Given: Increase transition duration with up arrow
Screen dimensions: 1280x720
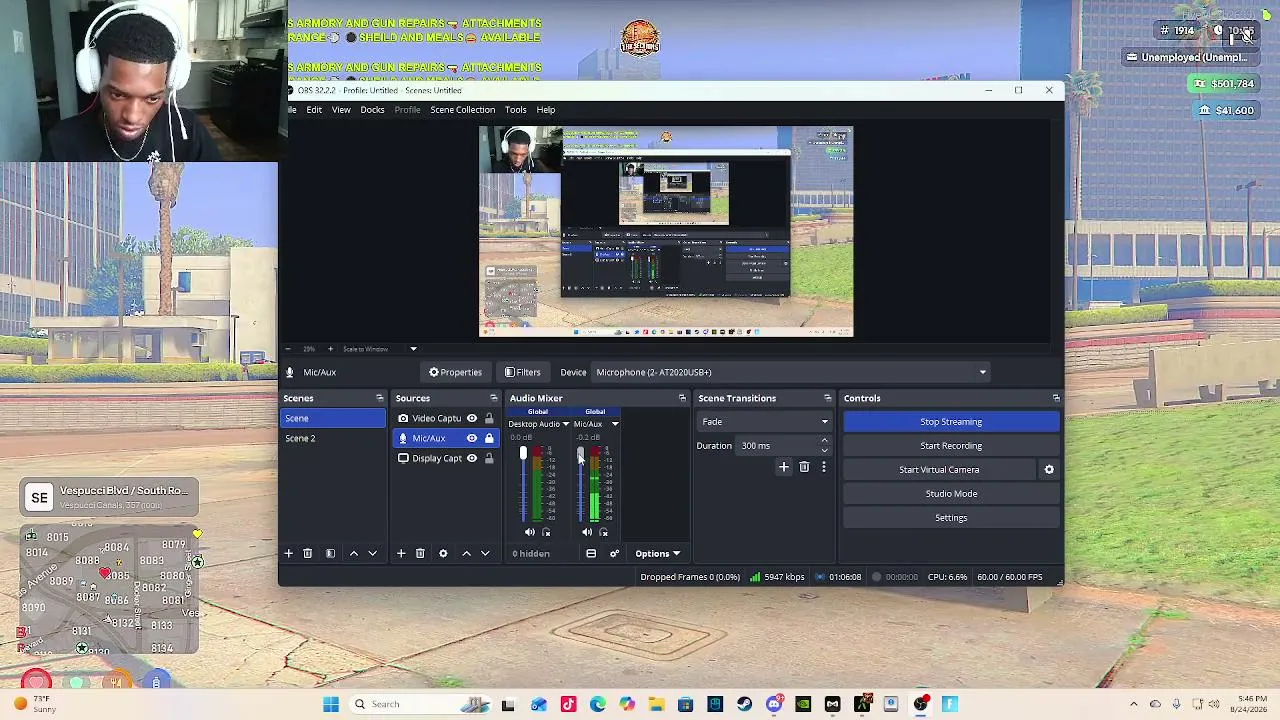Looking at the screenshot, I should point(824,441).
